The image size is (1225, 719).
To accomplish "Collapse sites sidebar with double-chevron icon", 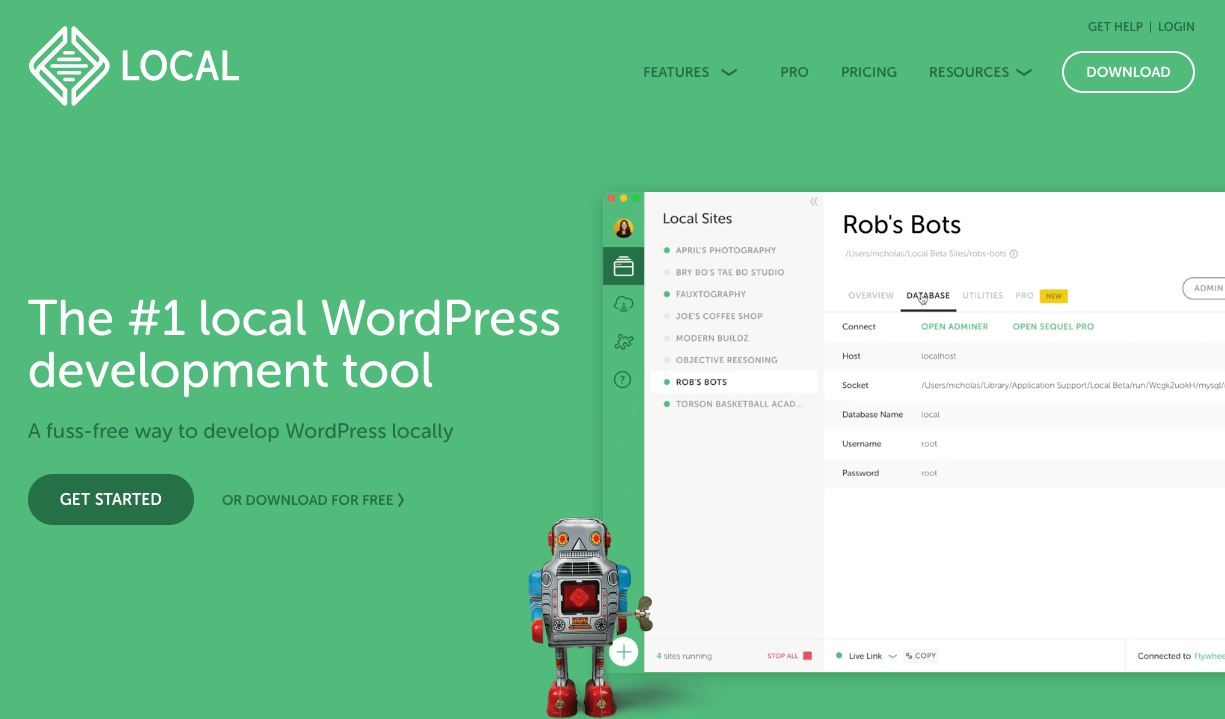I will pos(814,202).
